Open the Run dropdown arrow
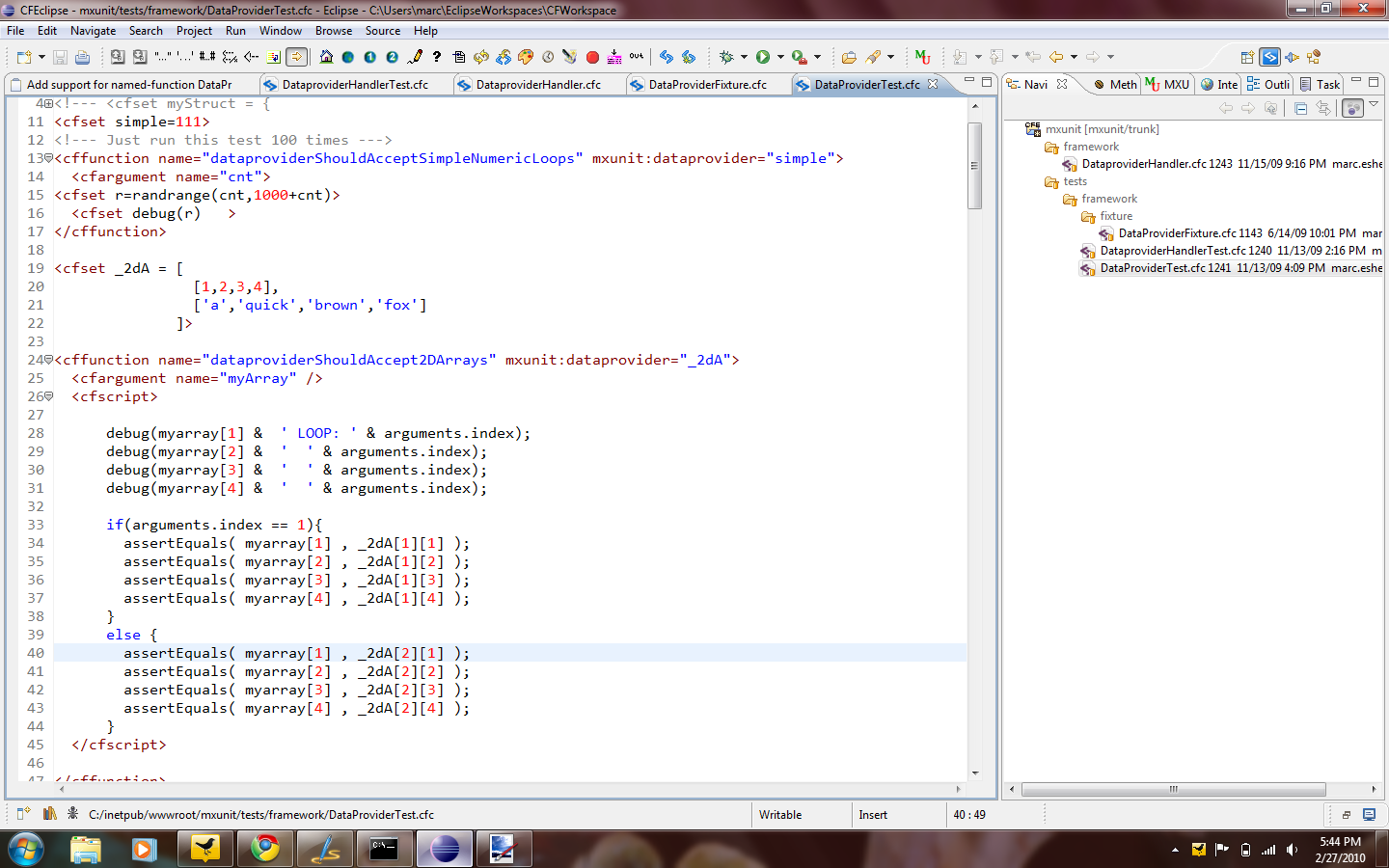 [x=780, y=57]
